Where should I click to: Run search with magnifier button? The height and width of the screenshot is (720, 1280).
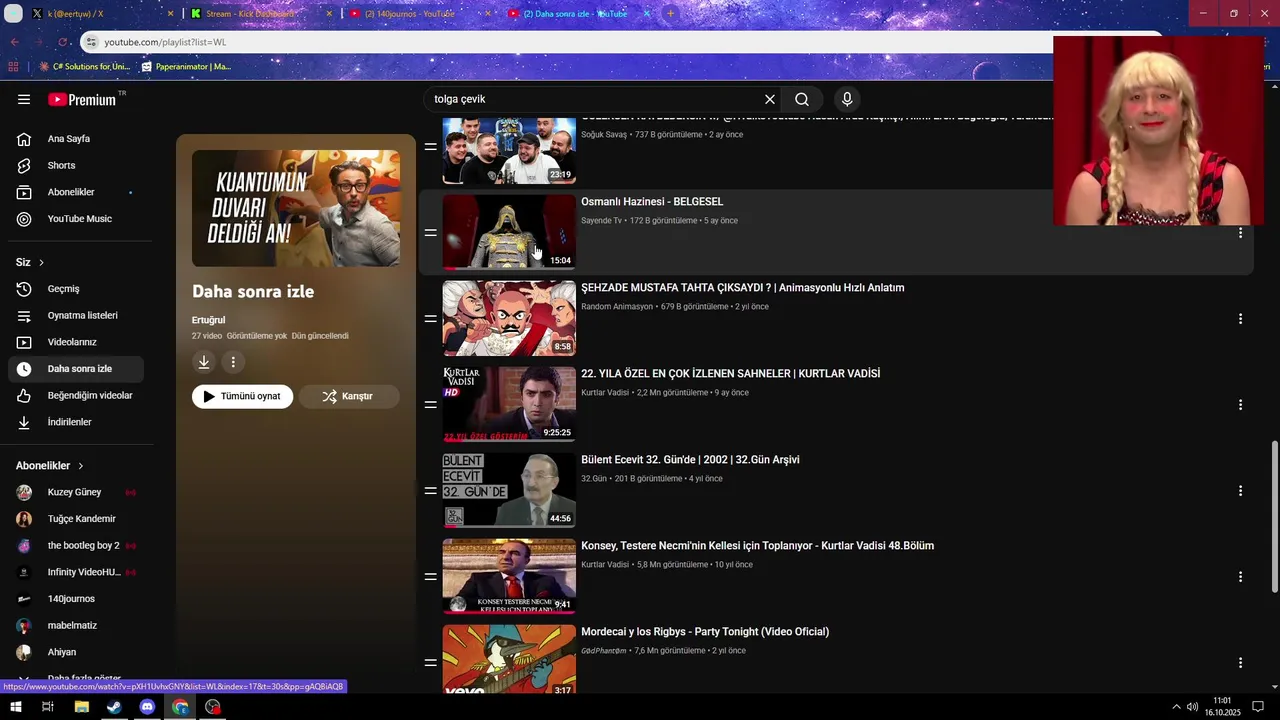click(802, 99)
